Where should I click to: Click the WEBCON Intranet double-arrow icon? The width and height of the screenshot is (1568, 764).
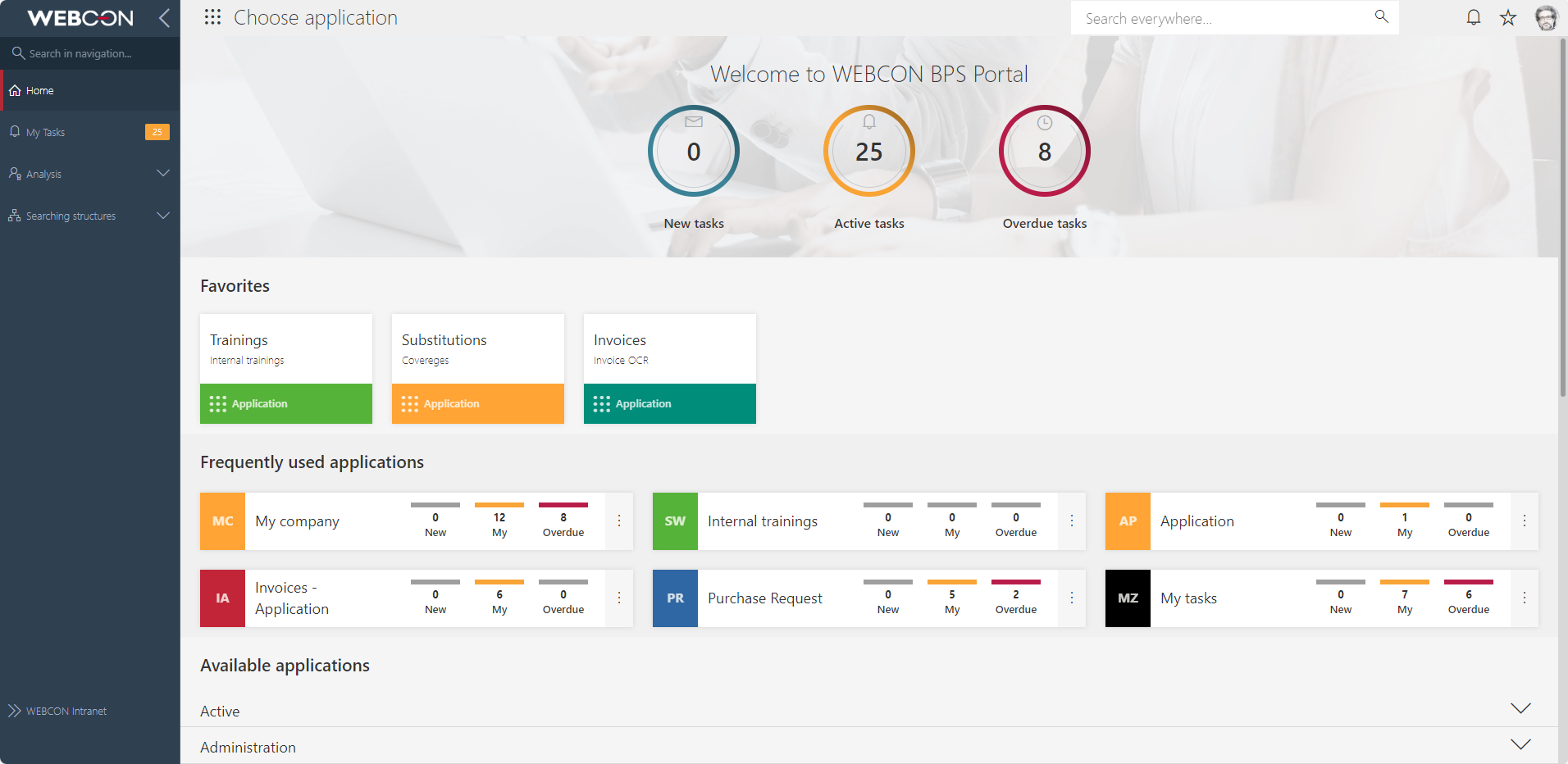(x=15, y=711)
